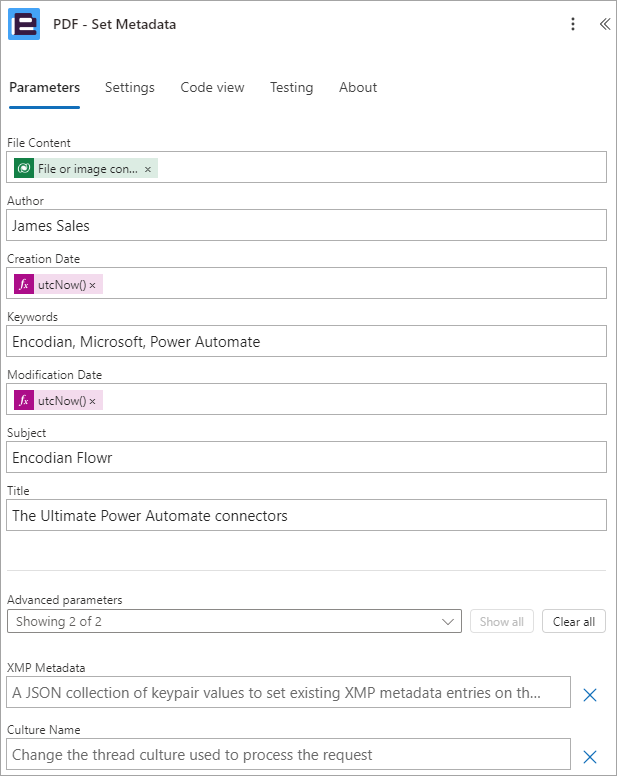Remove utcNow() from Creation Date
Viewport: 617px width, 776px height.
point(93,285)
